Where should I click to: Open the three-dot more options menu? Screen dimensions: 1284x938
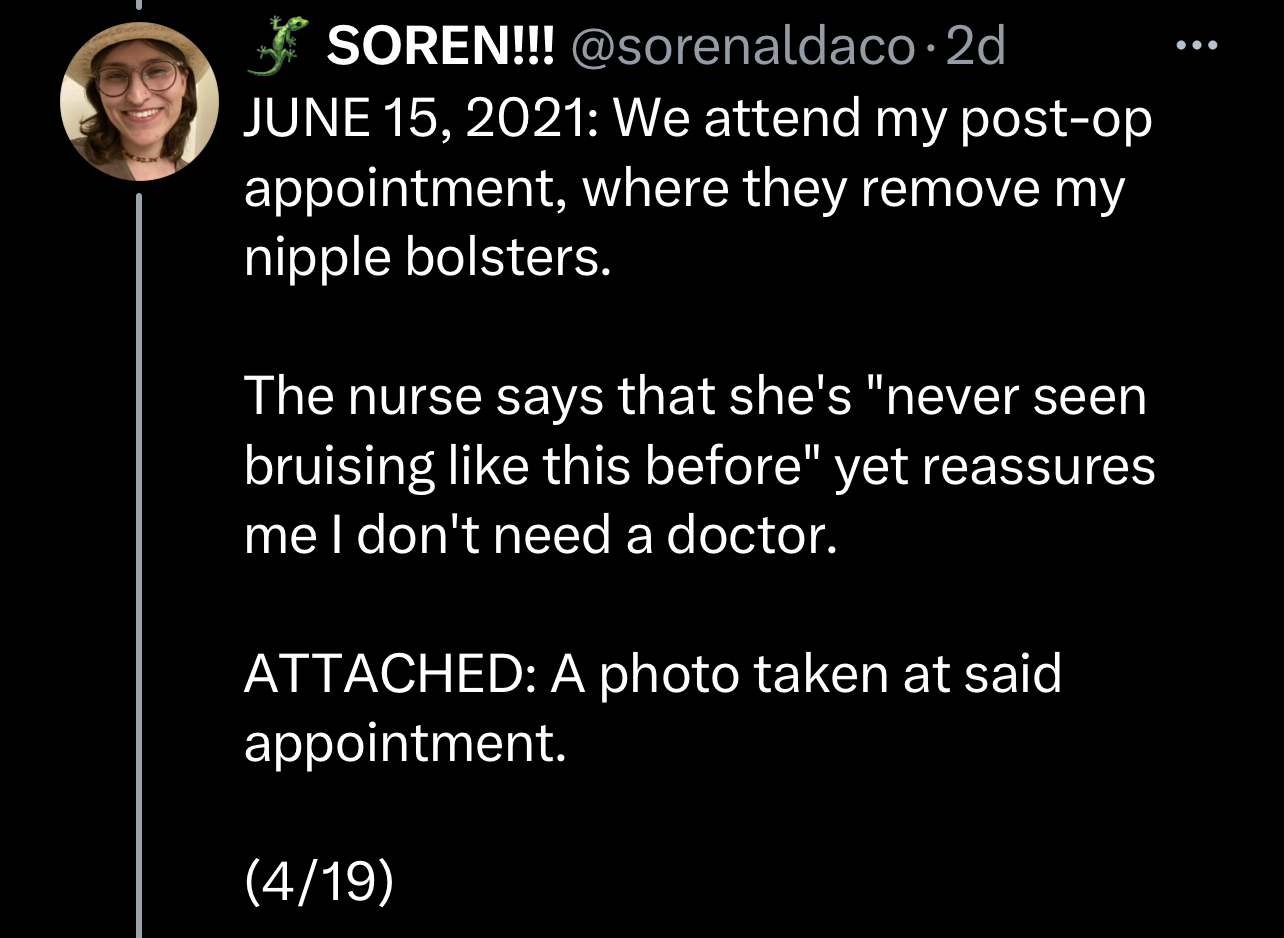pos(1195,46)
